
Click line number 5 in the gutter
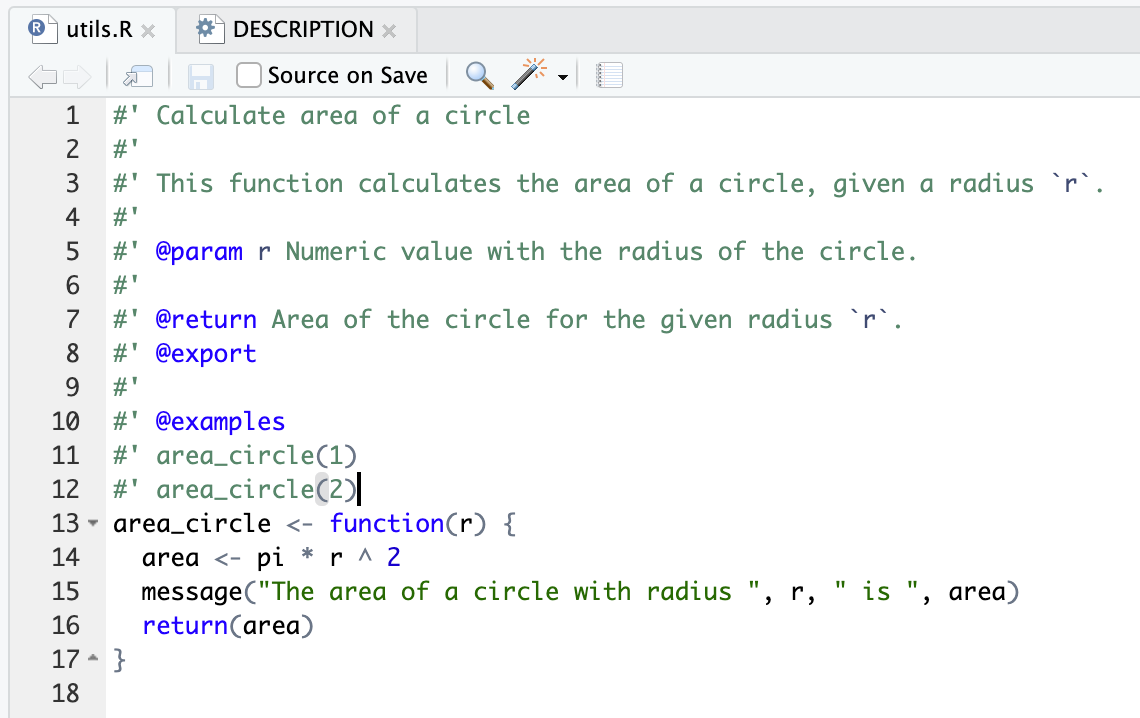[72, 251]
